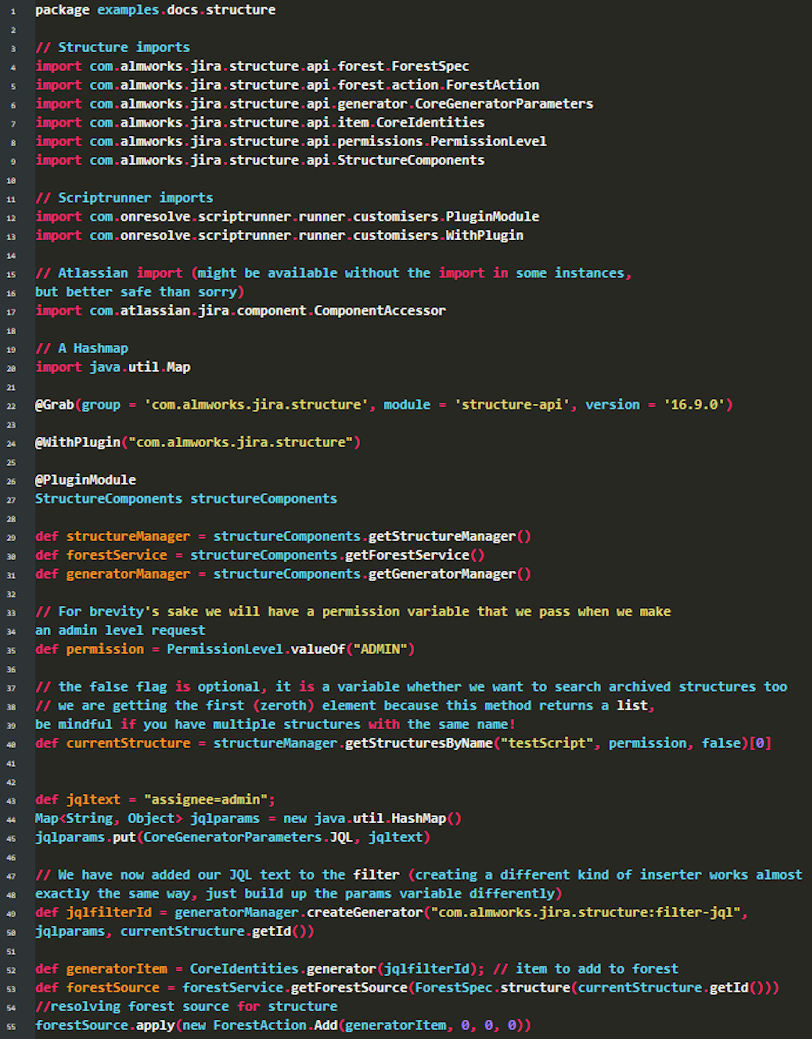The height and width of the screenshot is (1039, 812).
Task: Click the 'def jqlfilterId' line
Action: (x=392, y=912)
